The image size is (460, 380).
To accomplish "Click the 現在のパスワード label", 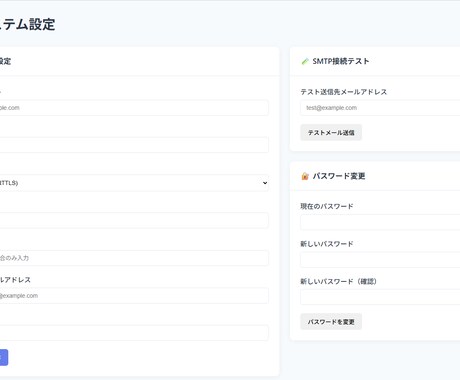I will 327,206.
